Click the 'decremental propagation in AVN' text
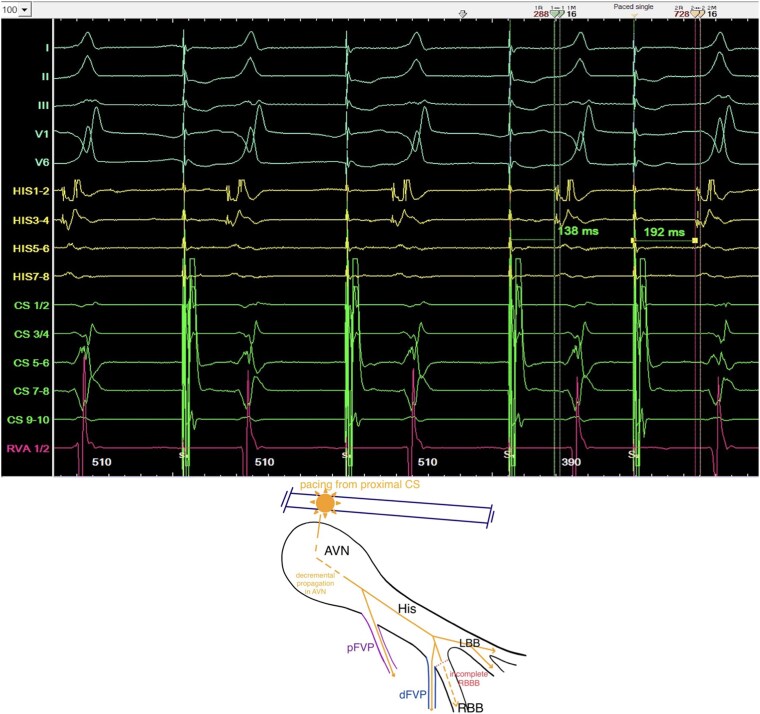760x714 pixels. (315, 584)
